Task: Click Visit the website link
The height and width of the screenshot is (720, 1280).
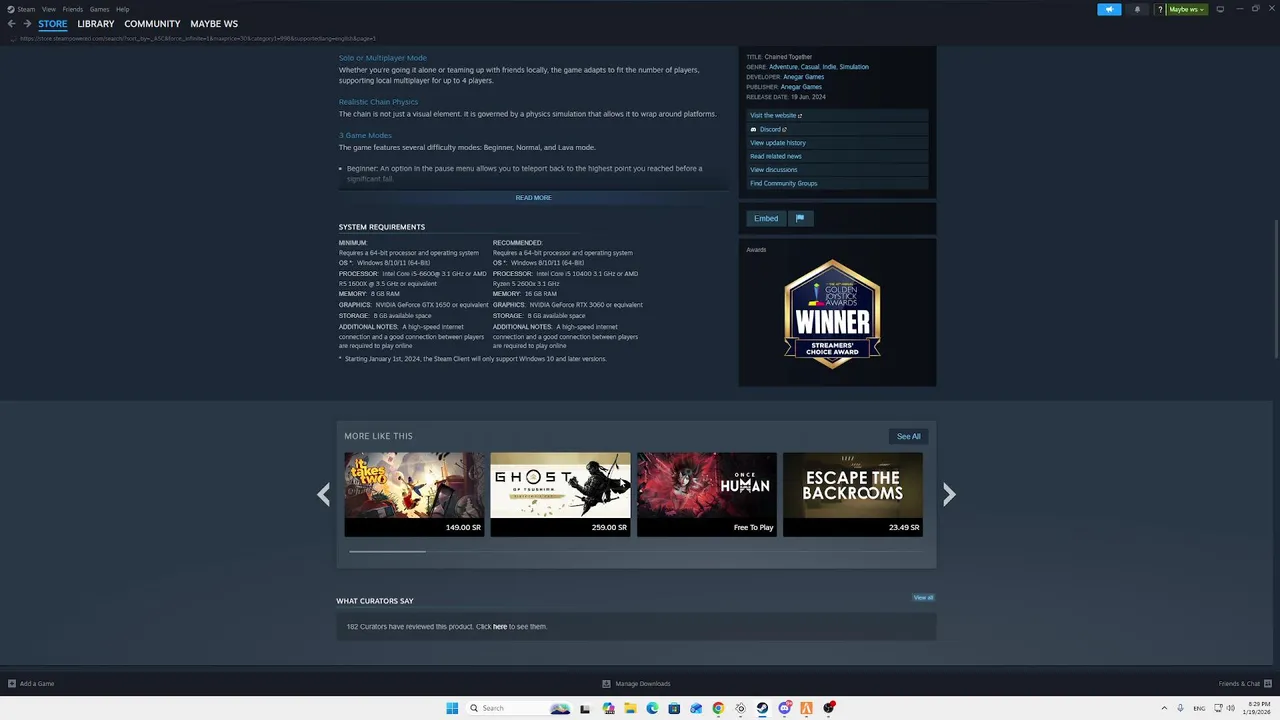Action: (x=838, y=115)
